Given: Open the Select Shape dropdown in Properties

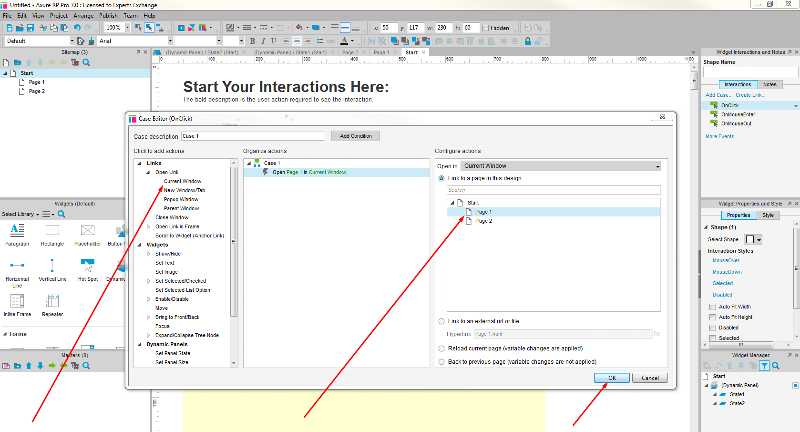Looking at the screenshot, I should [753, 239].
